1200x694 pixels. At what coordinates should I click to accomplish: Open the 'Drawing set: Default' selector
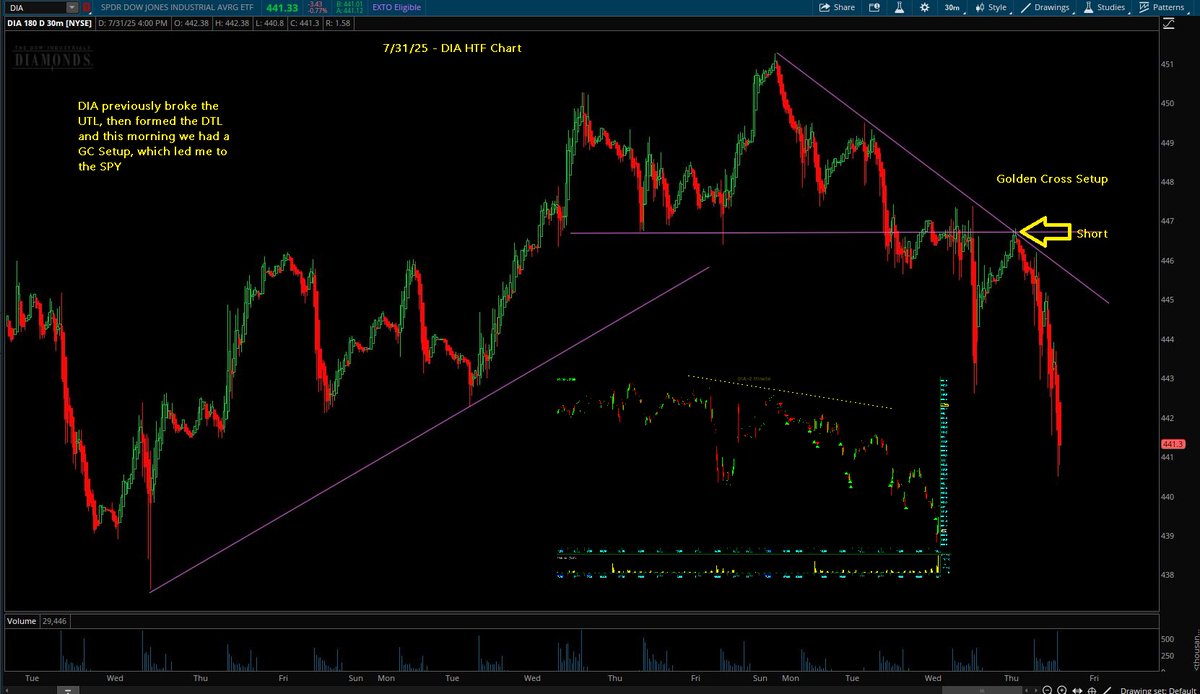click(1158, 689)
